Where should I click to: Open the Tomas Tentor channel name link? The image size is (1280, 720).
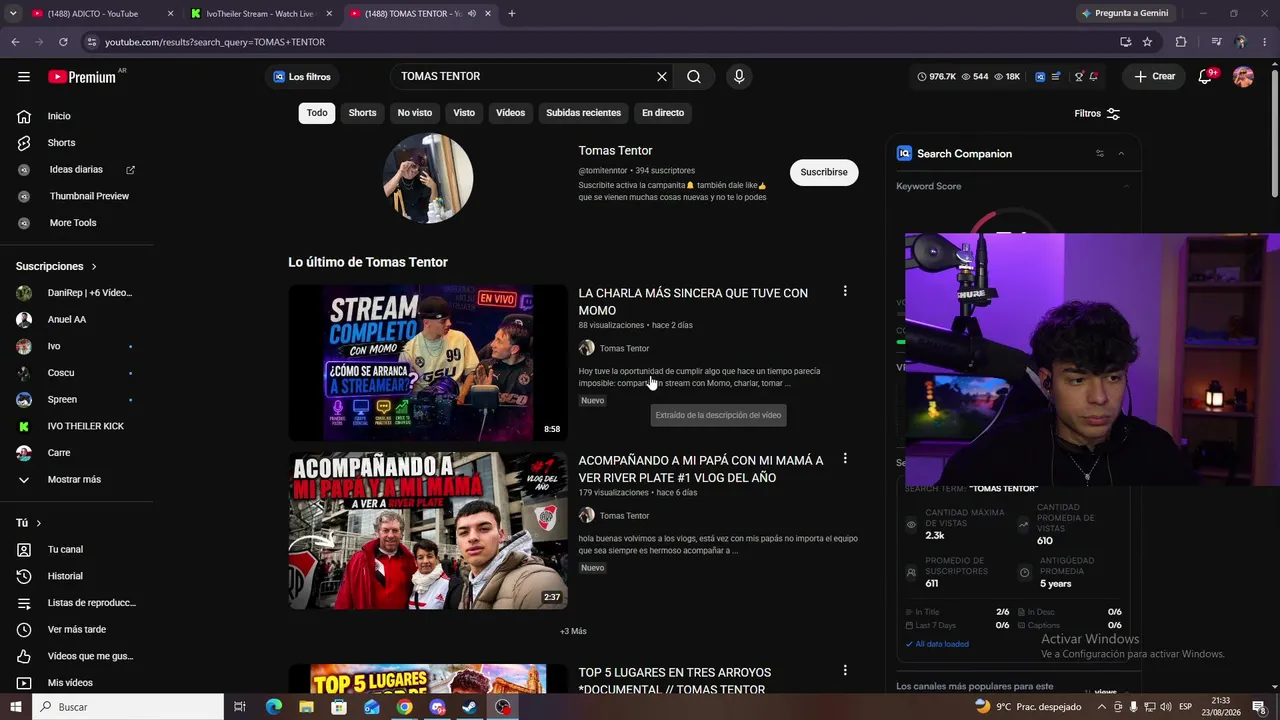tap(615, 150)
